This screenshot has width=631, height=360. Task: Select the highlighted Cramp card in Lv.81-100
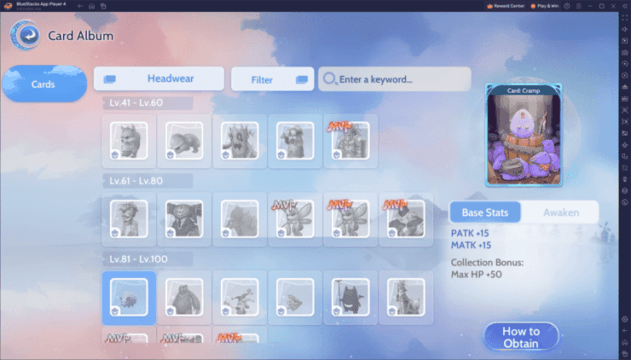point(129,298)
